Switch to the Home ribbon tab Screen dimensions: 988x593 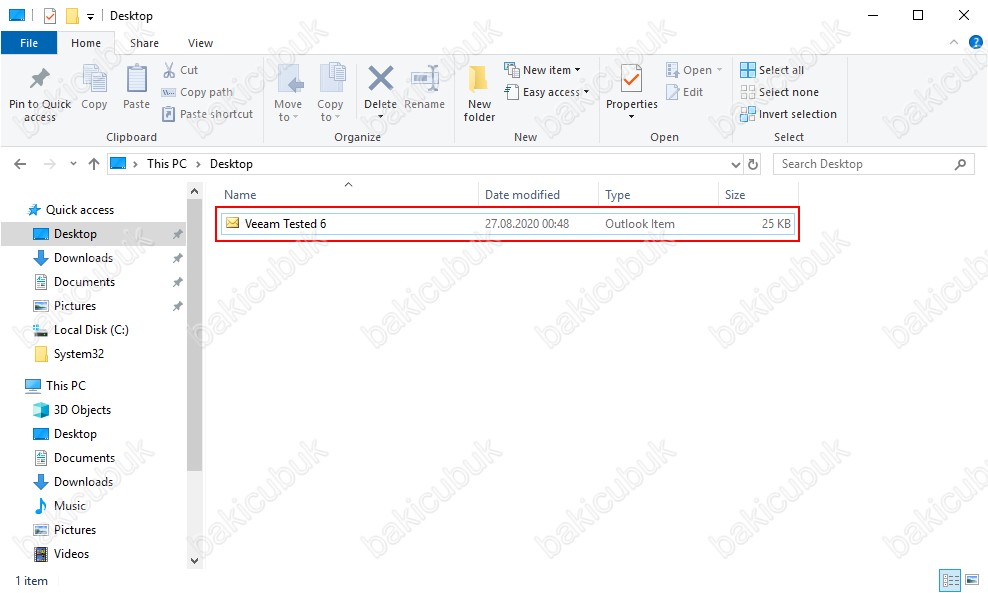[86, 43]
